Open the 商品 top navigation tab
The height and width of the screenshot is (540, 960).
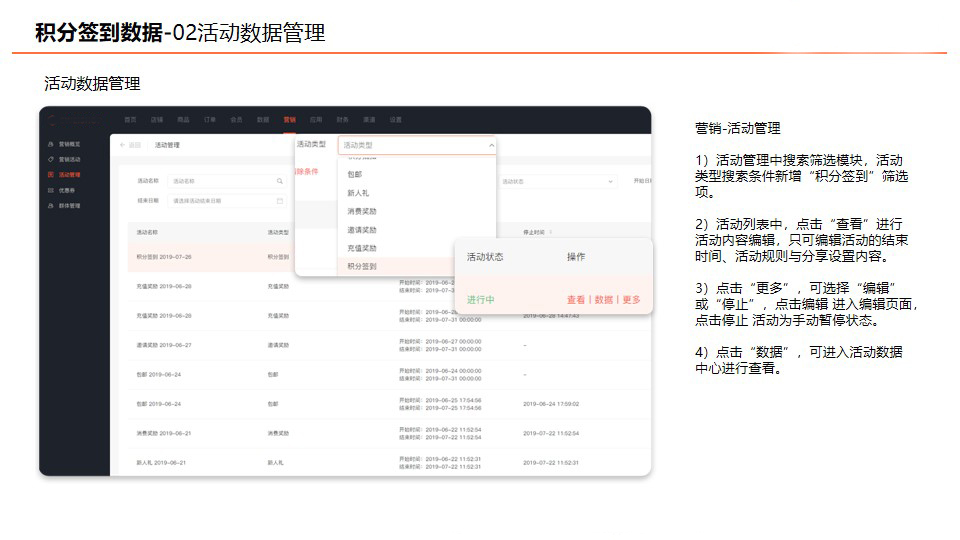pyautogui.click(x=183, y=120)
